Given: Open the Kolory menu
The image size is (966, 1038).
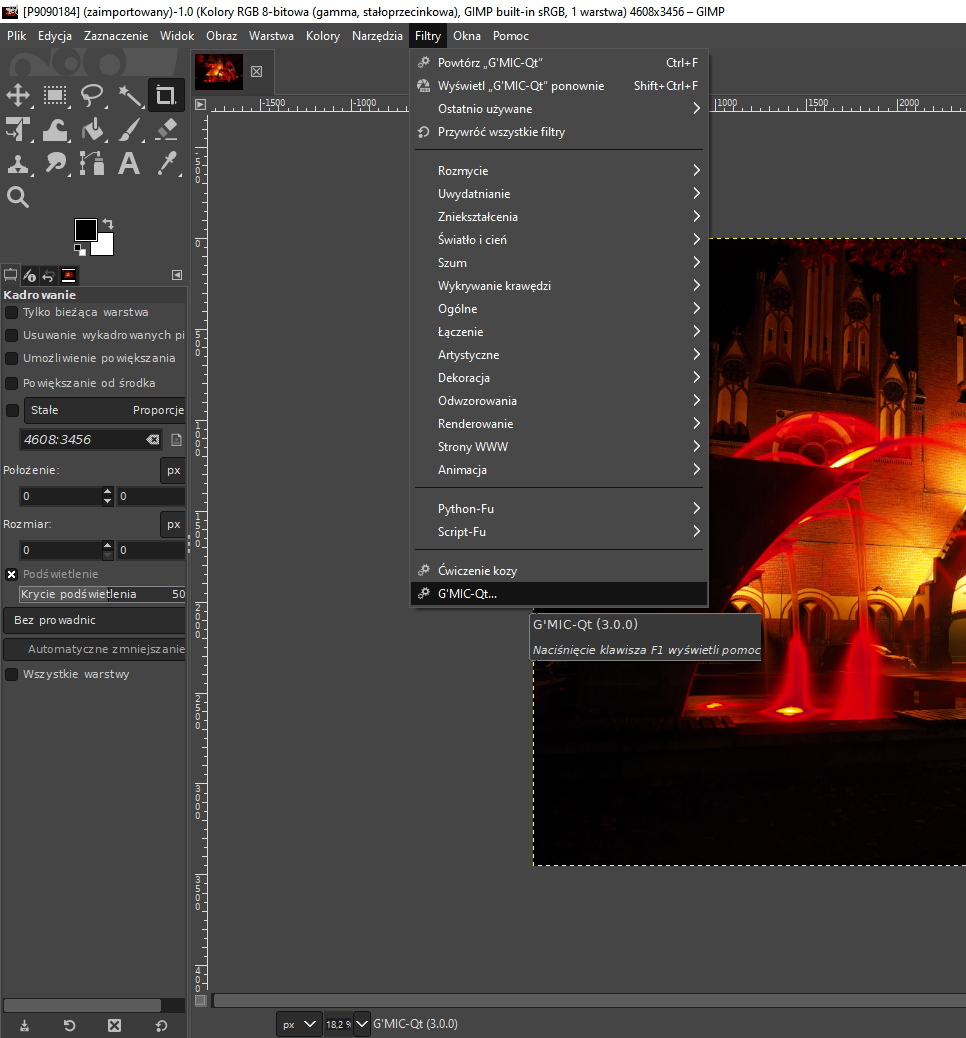Looking at the screenshot, I should pos(322,36).
